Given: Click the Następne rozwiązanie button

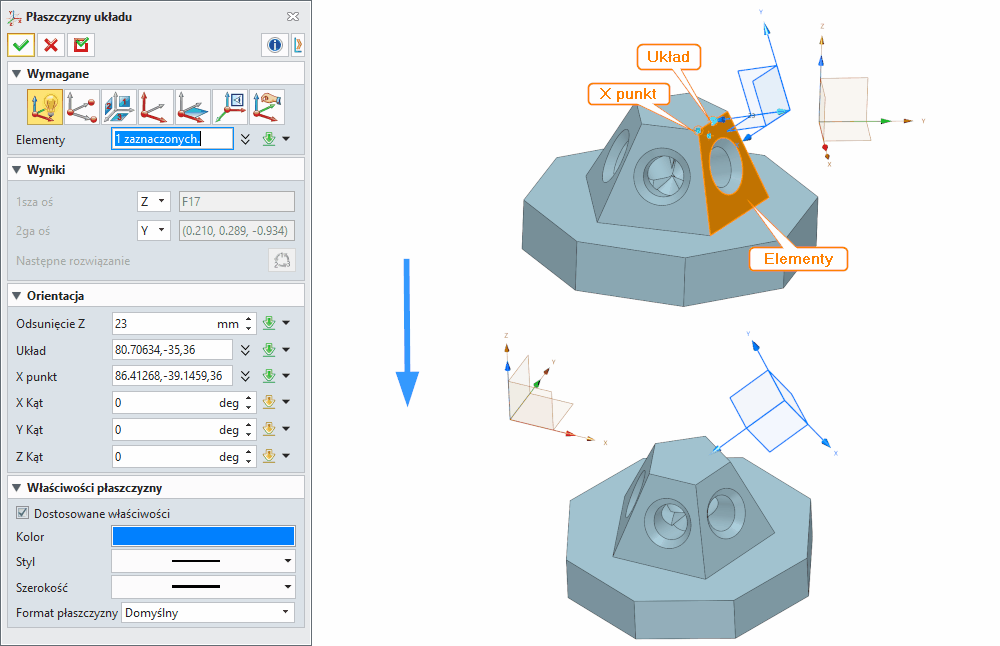Looking at the screenshot, I should pos(281,261).
